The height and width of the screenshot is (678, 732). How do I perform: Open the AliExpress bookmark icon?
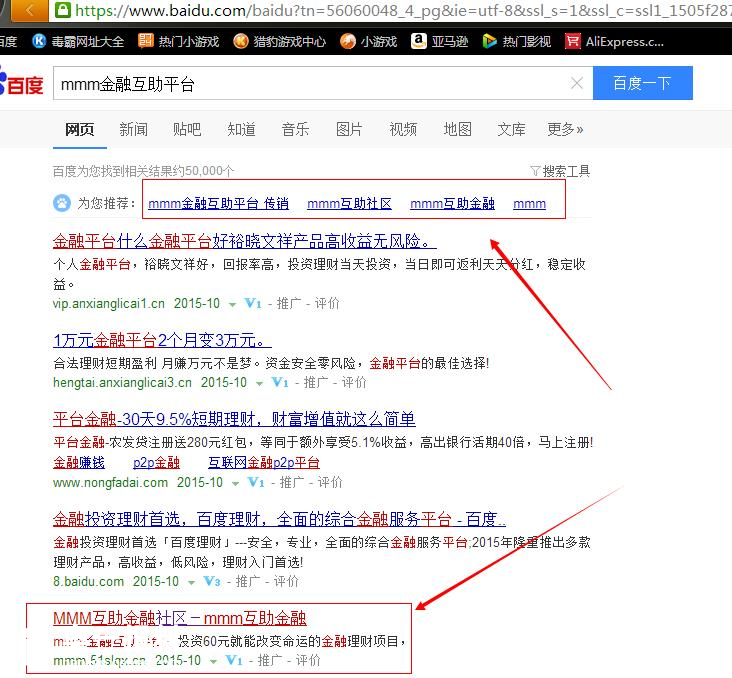(x=573, y=42)
